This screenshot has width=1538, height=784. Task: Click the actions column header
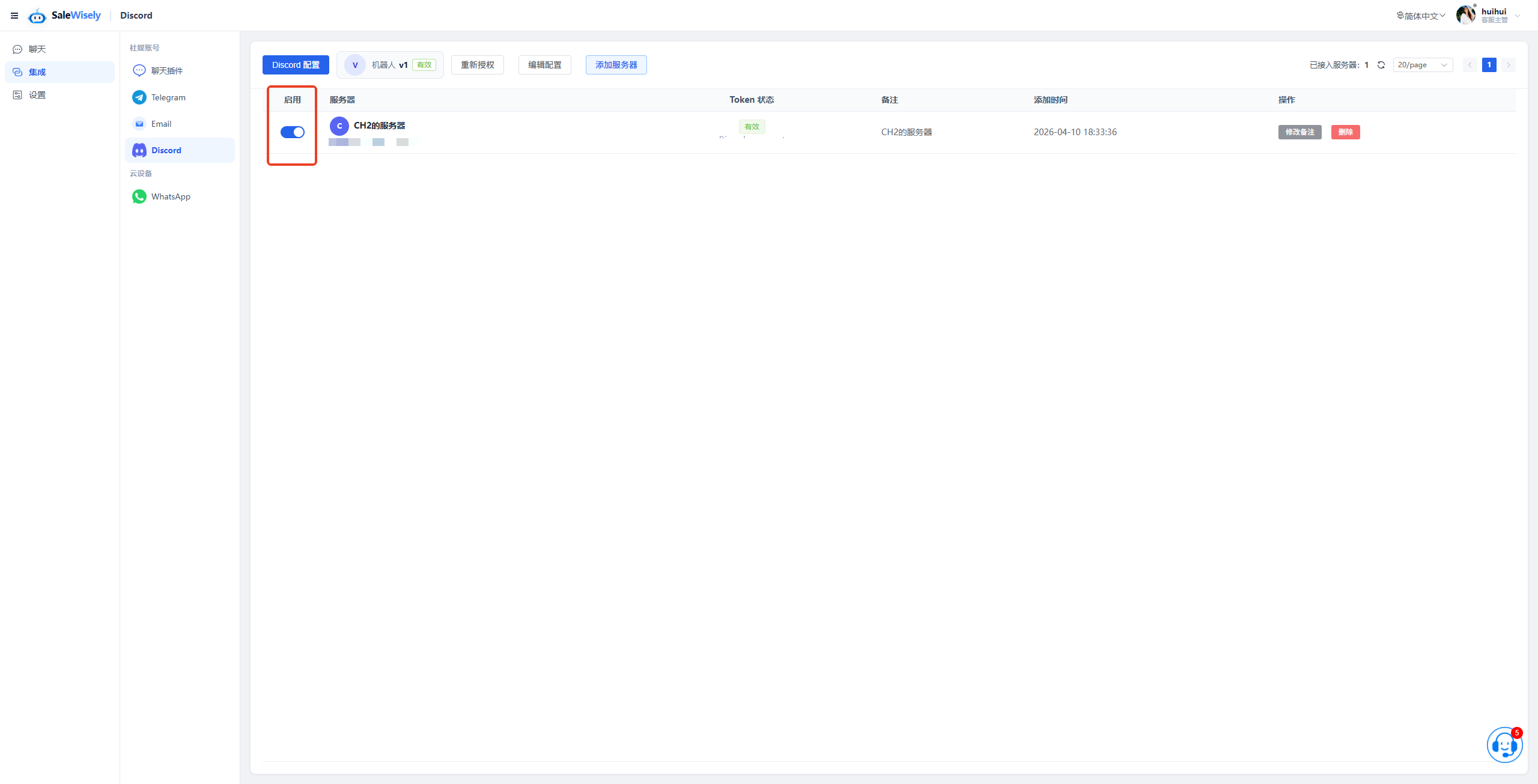pos(1287,100)
